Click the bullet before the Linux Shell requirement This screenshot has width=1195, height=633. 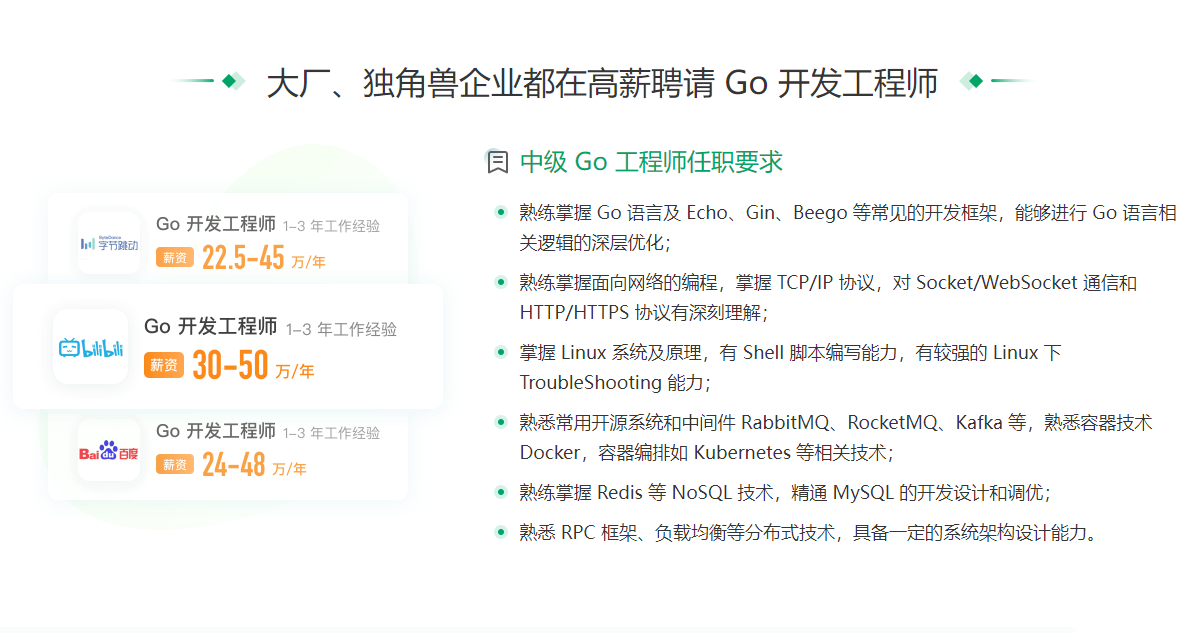[500, 353]
